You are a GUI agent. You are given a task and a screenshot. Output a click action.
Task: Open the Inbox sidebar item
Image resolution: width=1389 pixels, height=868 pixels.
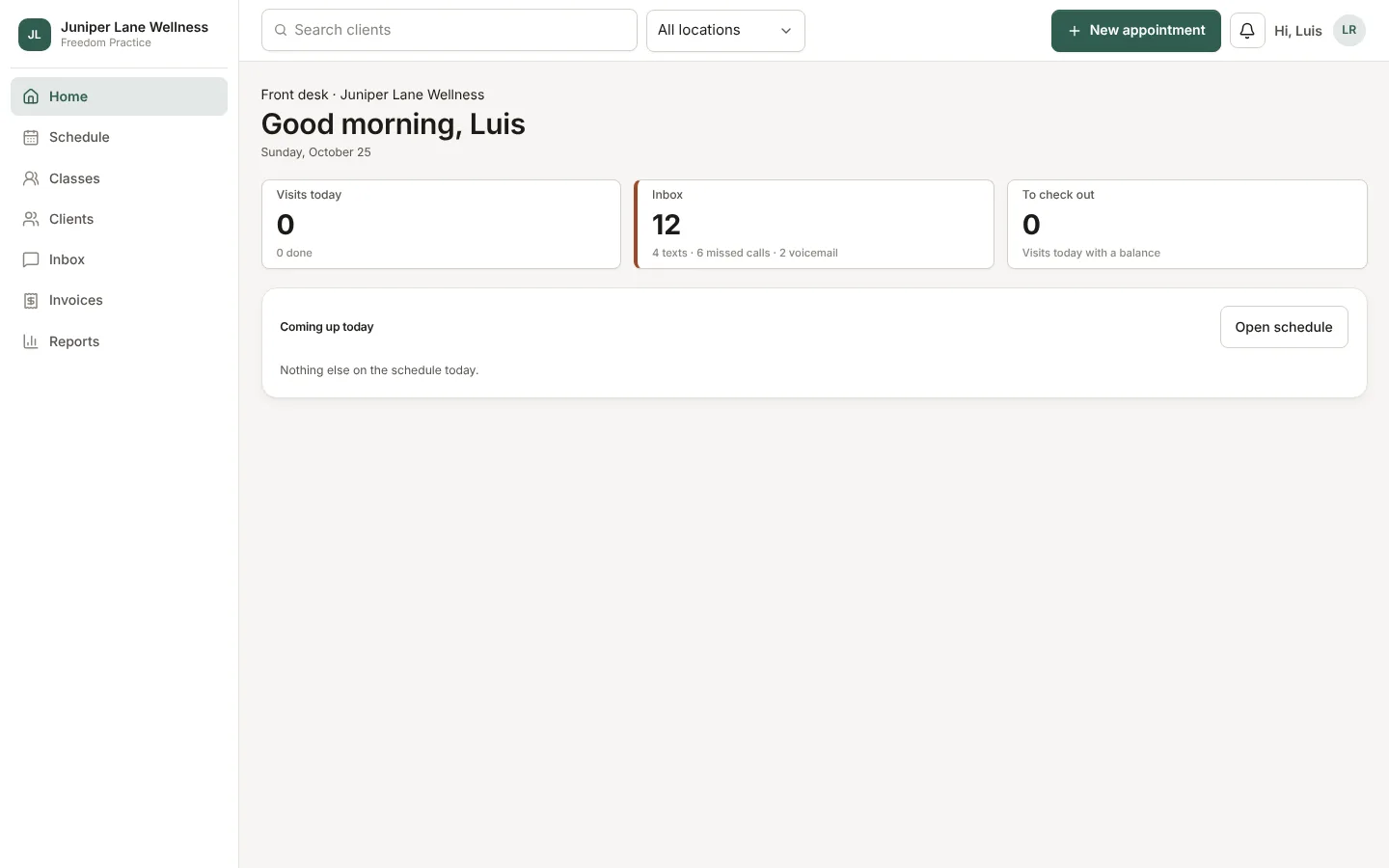(x=120, y=259)
